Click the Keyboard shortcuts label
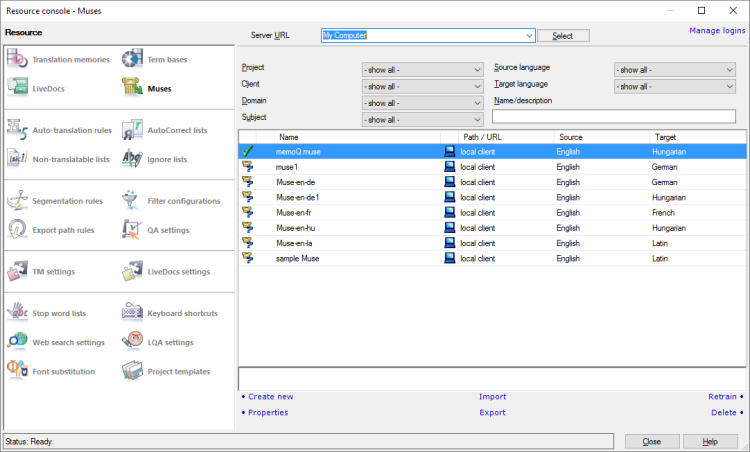The width and height of the screenshot is (750, 452). pos(182,313)
